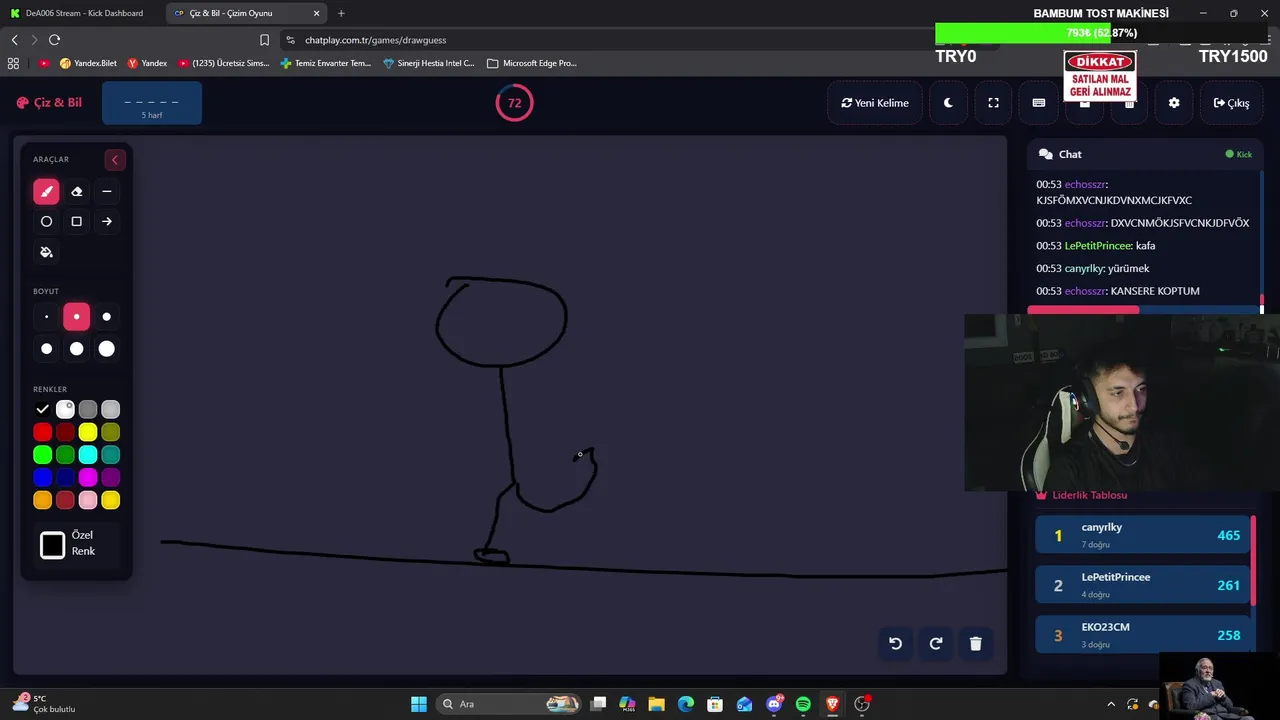Choose the largest brush size
This screenshot has width=1280, height=720.
pos(107,349)
